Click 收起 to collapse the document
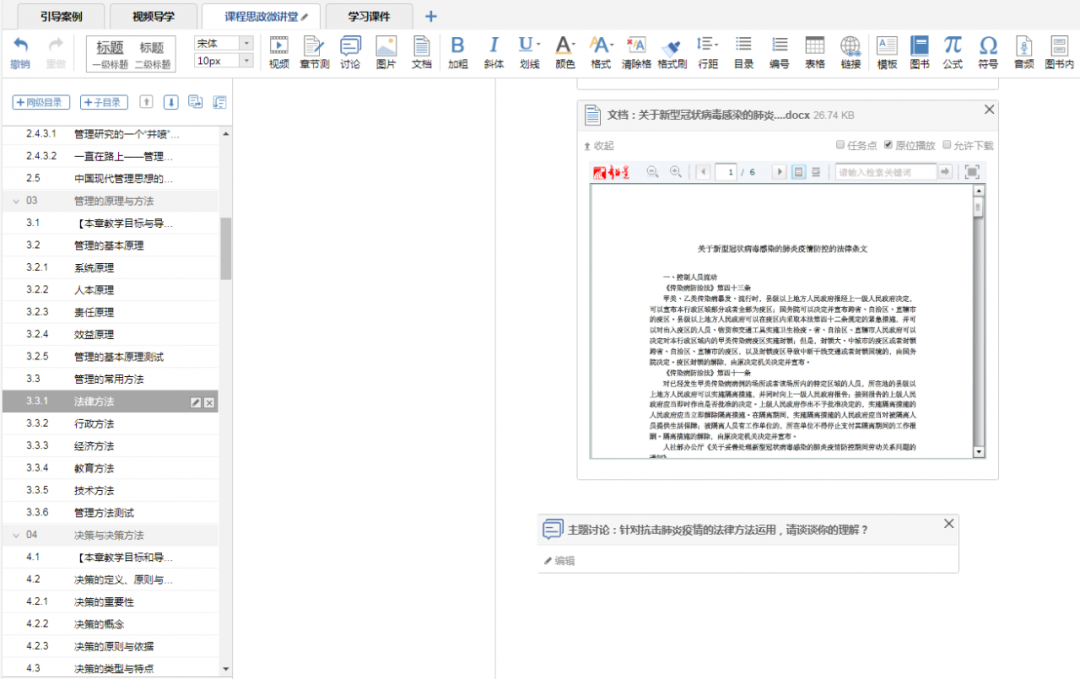Image resolution: width=1080 pixels, height=679 pixels. click(598, 146)
